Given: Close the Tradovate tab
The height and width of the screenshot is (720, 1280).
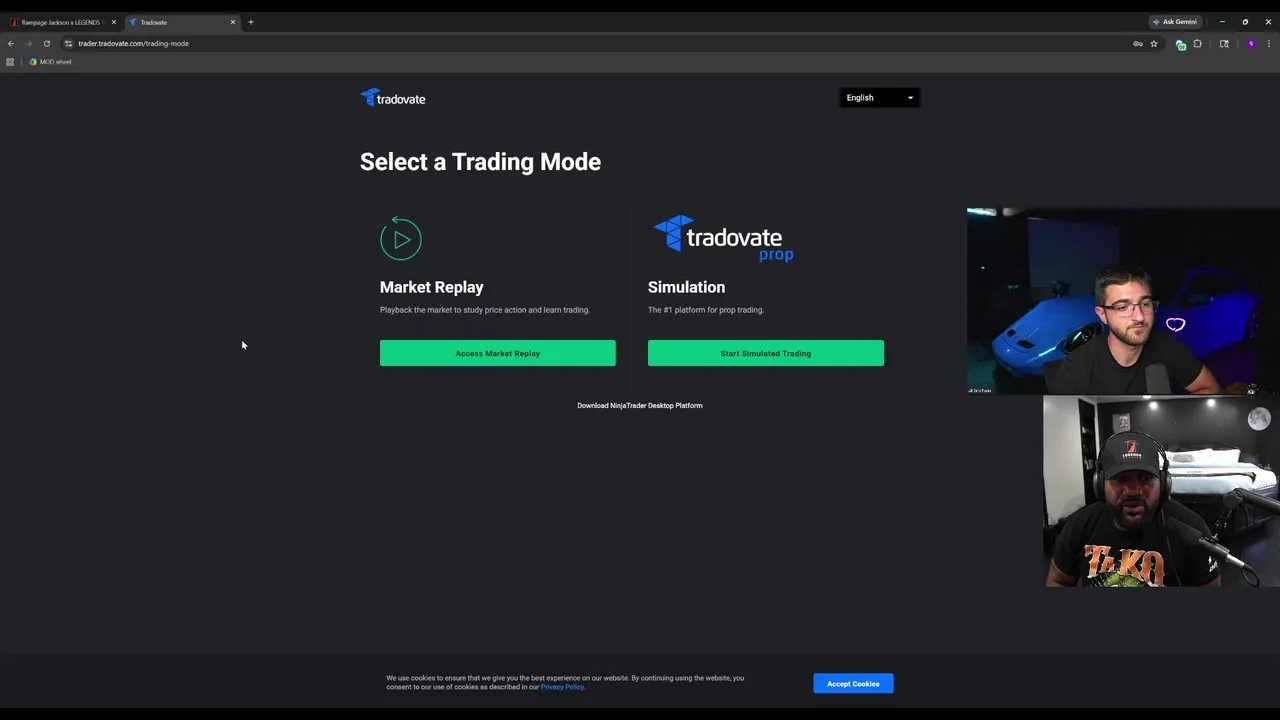Looking at the screenshot, I should pos(233,22).
